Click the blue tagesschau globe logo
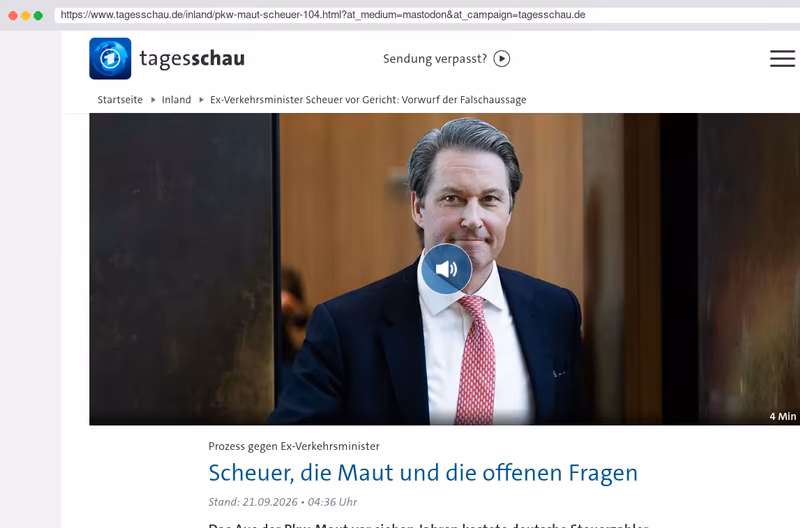Viewport: 800px width, 528px height. pos(110,59)
